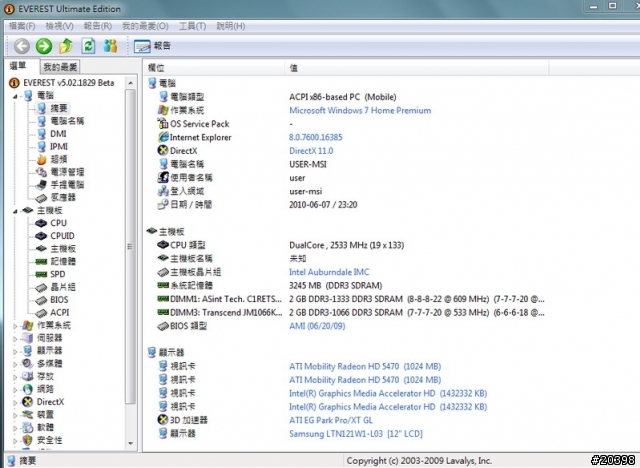The image size is (640, 468).
Task: Switch to the 選單 tab
Action: click(18, 66)
